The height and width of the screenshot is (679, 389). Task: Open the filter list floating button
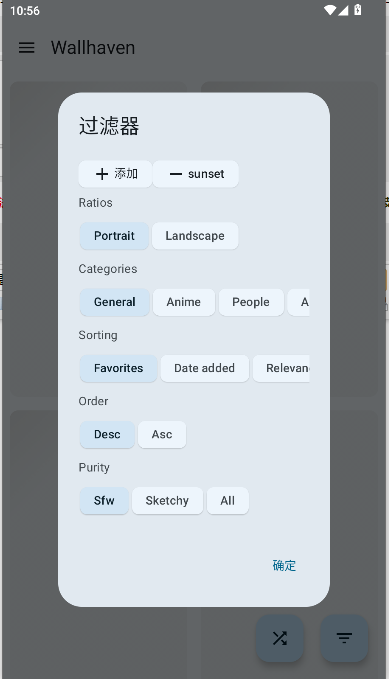(344, 638)
